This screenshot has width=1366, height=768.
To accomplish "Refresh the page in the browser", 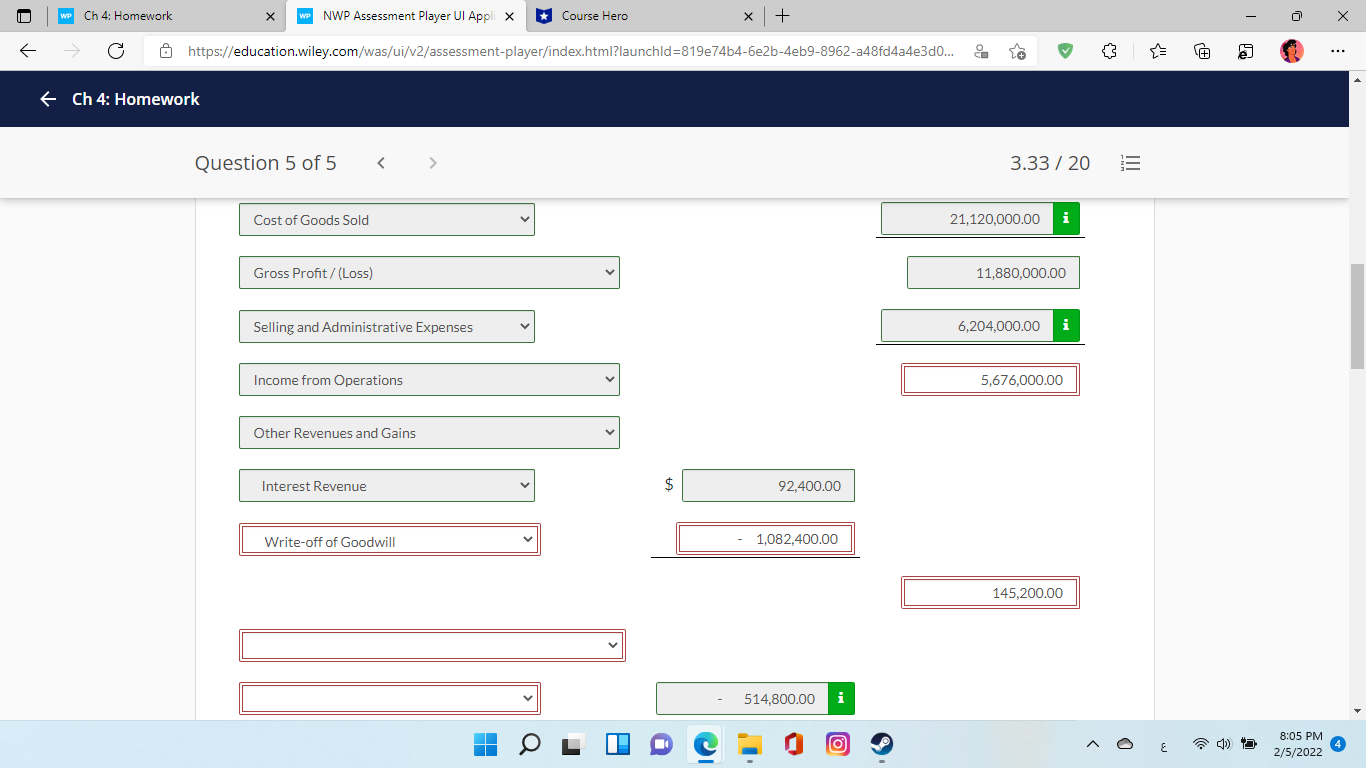I will tap(116, 51).
